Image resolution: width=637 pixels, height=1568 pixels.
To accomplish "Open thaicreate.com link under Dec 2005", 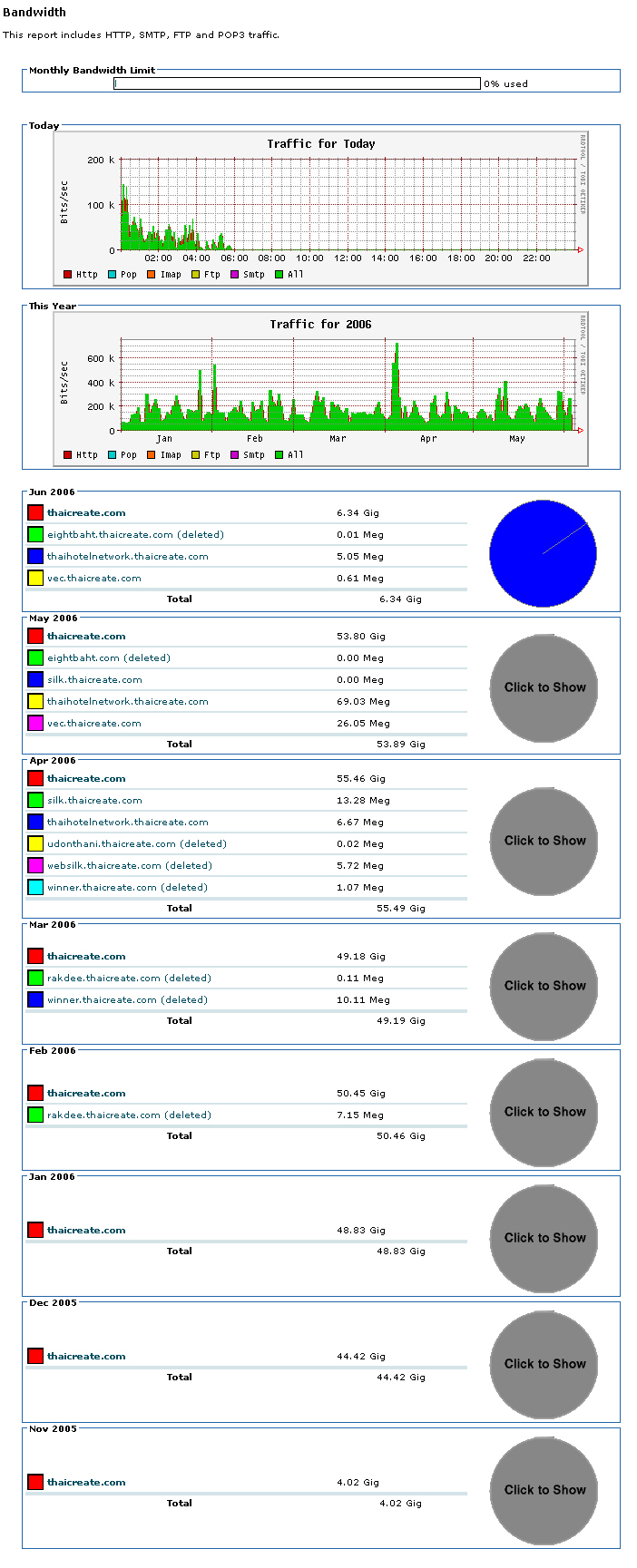I will (x=86, y=1357).
